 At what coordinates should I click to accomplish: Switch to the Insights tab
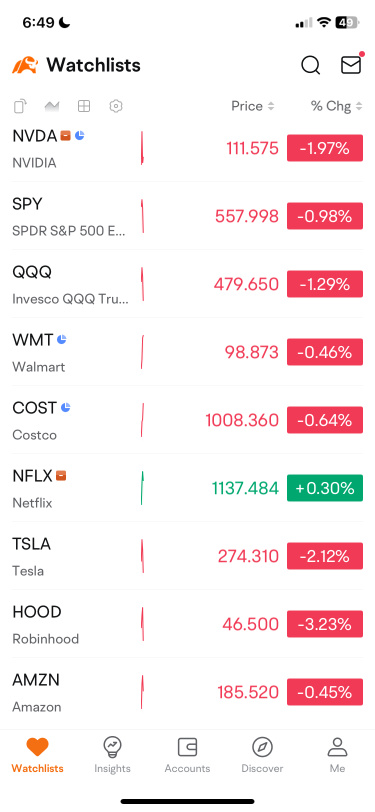point(112,755)
